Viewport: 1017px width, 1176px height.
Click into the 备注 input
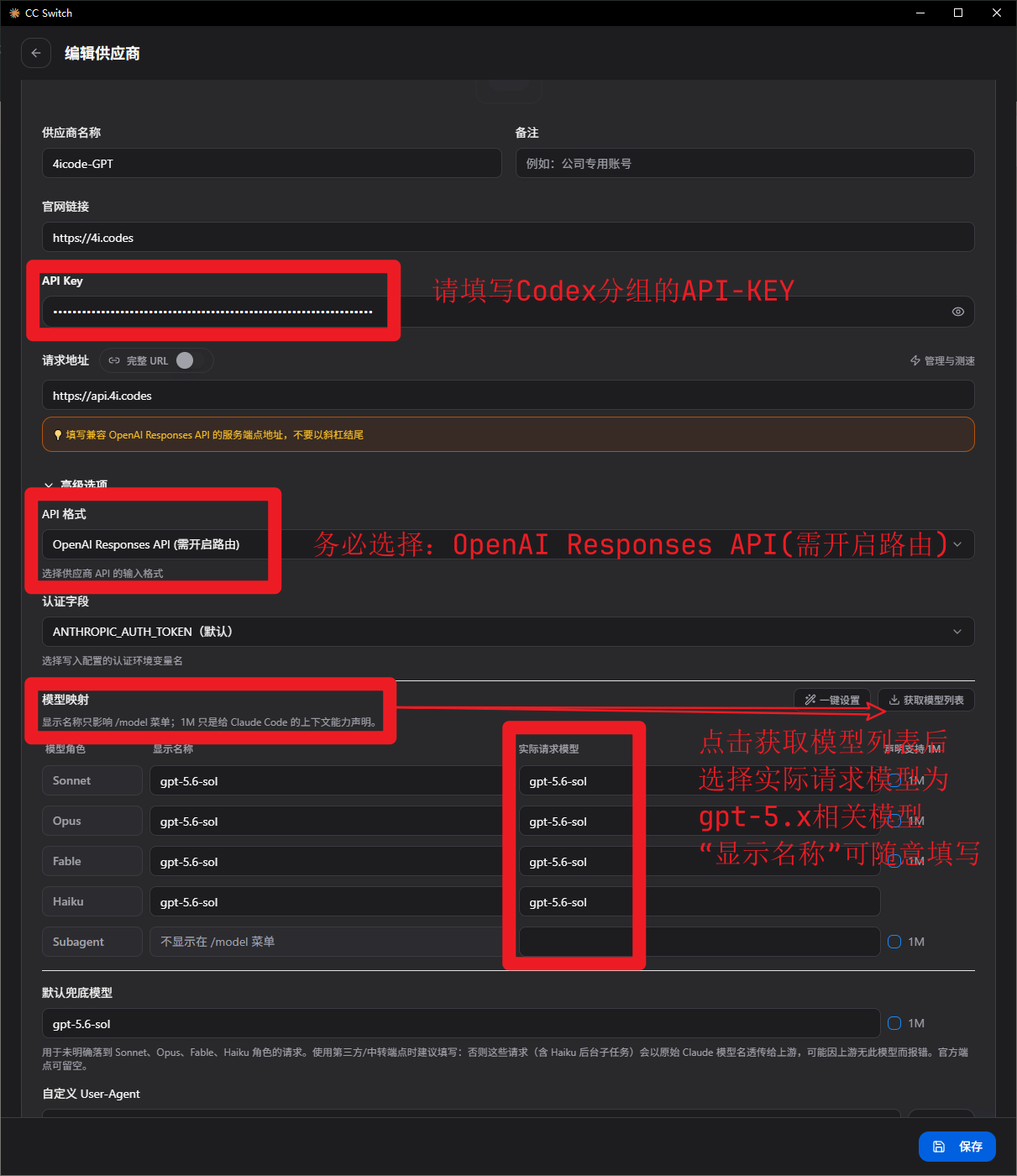click(745, 163)
